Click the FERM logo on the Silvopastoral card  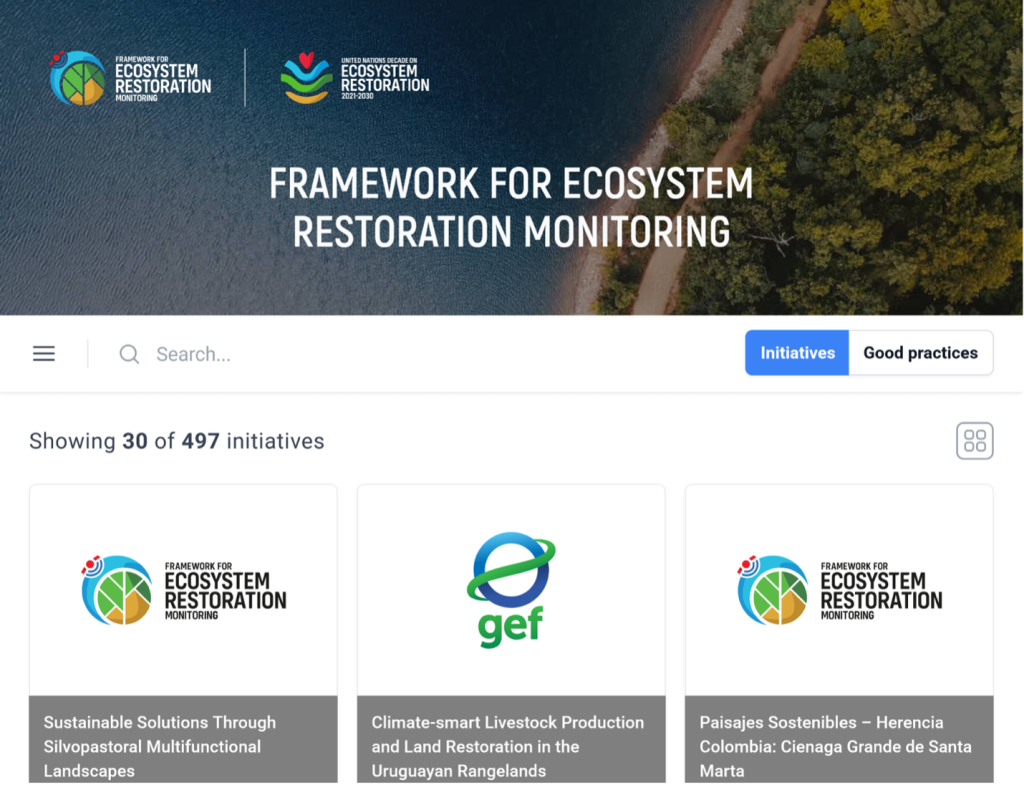[x=183, y=590]
